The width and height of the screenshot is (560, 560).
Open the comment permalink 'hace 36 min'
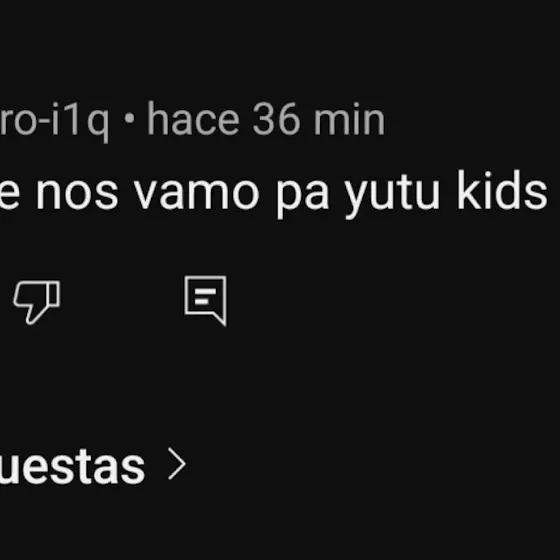266,119
